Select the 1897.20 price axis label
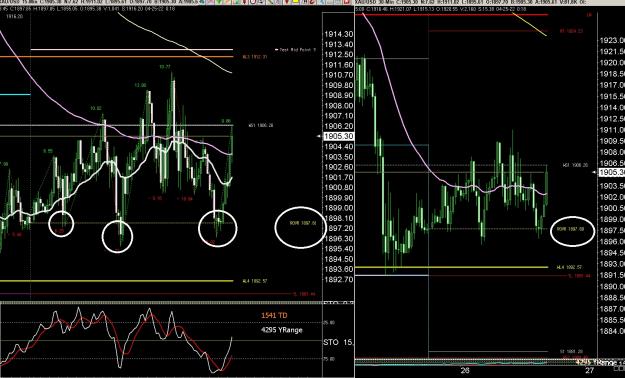625x378 pixels. [x=339, y=228]
